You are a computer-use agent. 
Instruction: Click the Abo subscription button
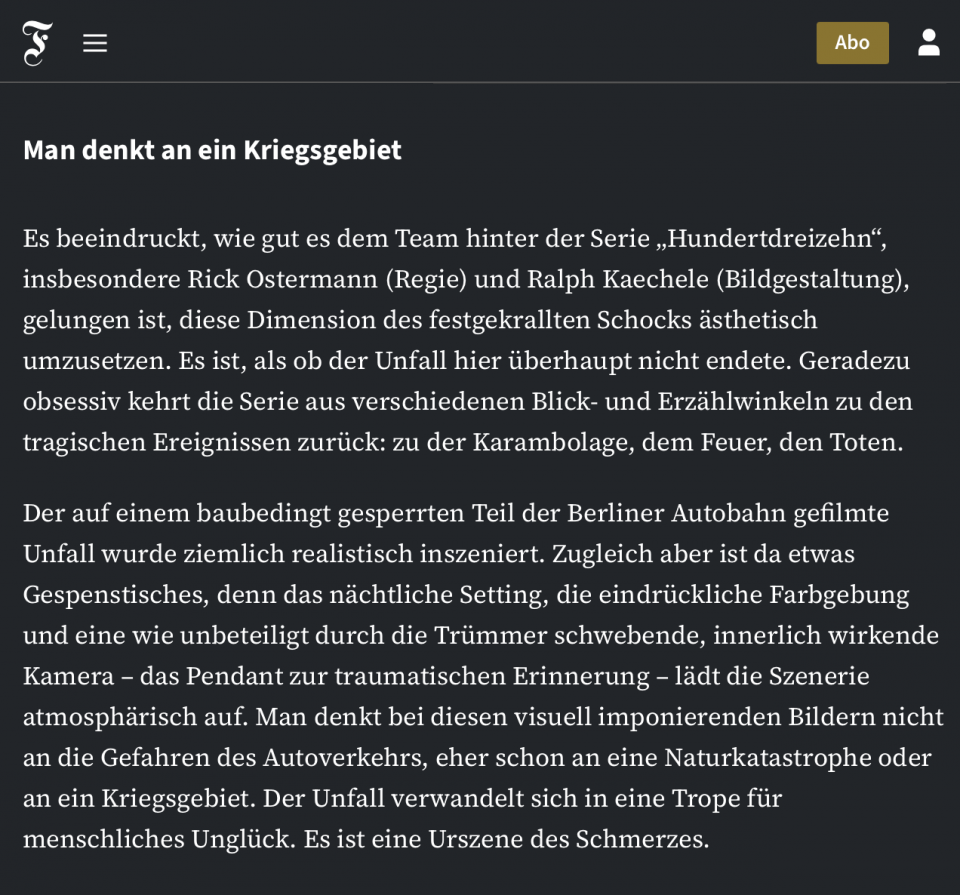[x=852, y=42]
